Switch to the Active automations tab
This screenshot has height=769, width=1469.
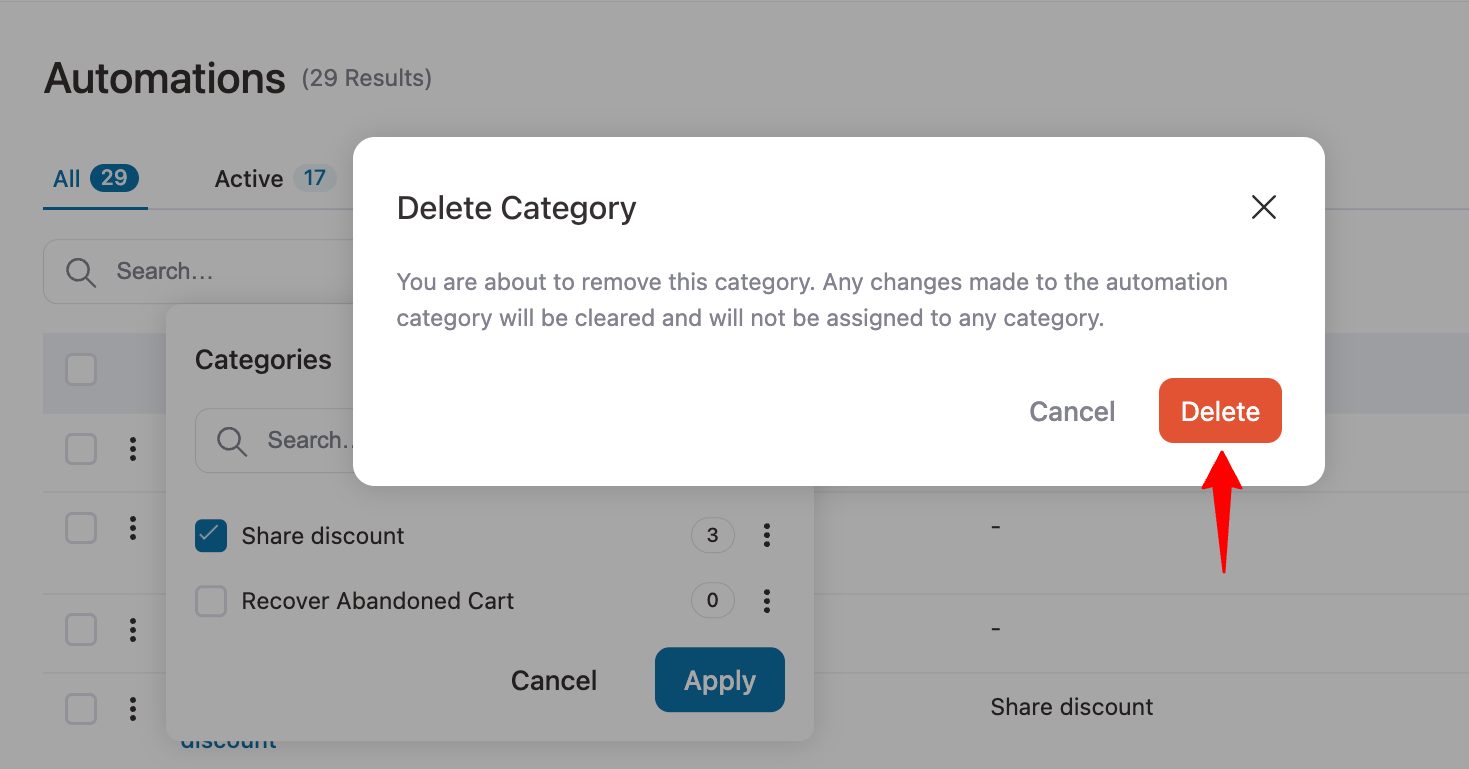tap(249, 179)
